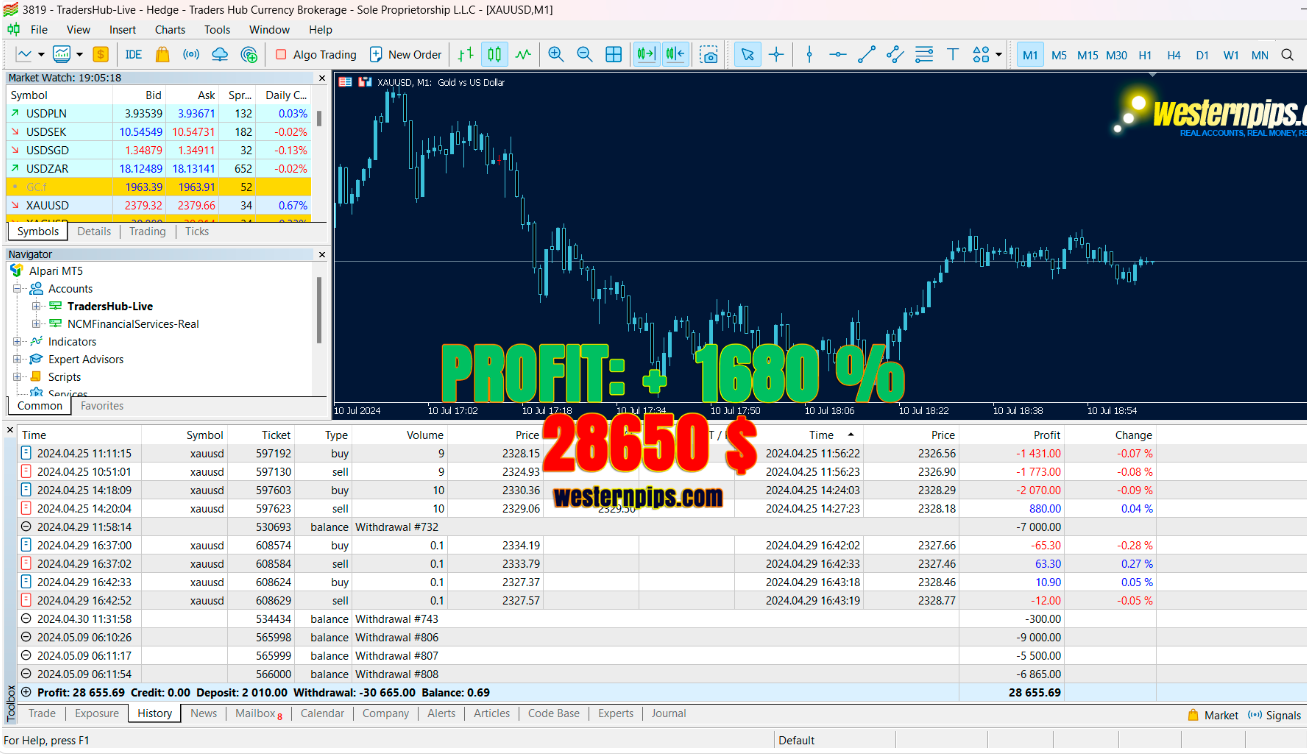Select the arrow cursor tool

[x=747, y=54]
